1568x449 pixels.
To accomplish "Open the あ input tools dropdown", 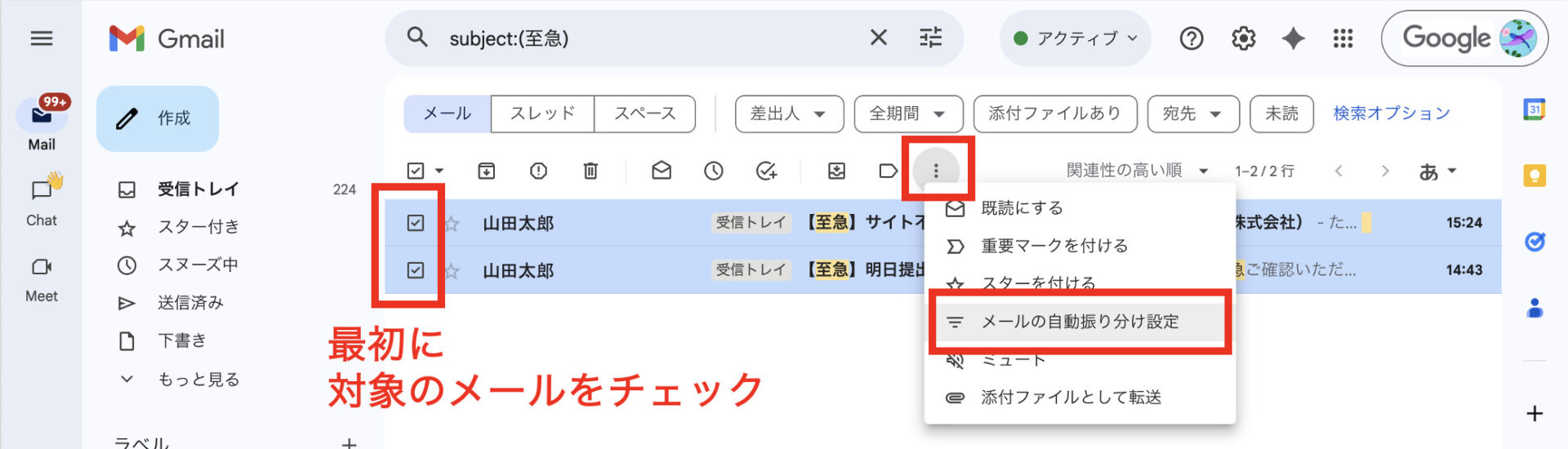I will coord(1437,171).
